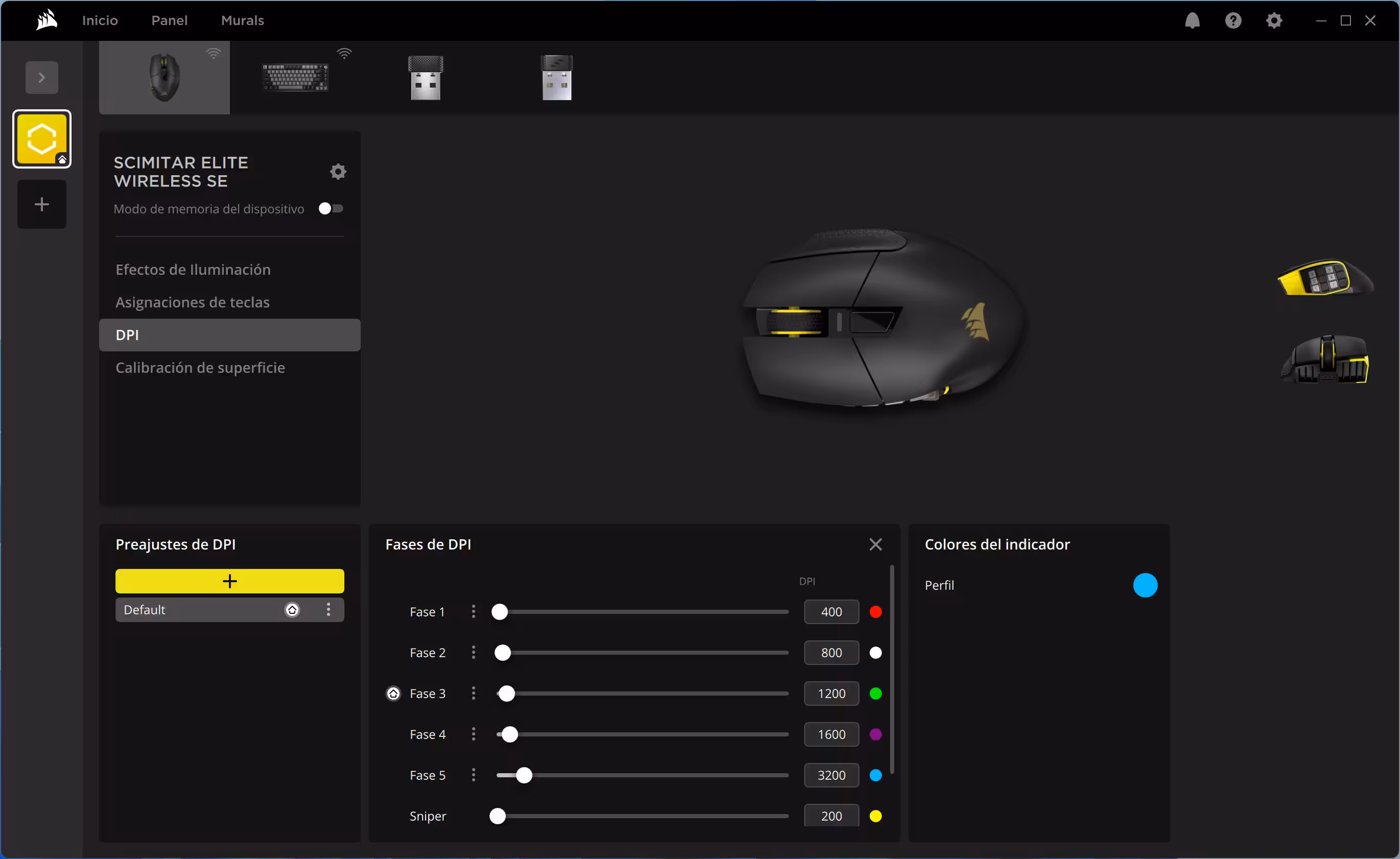Show mouse side-button view thumbnail

pyautogui.click(x=1325, y=278)
